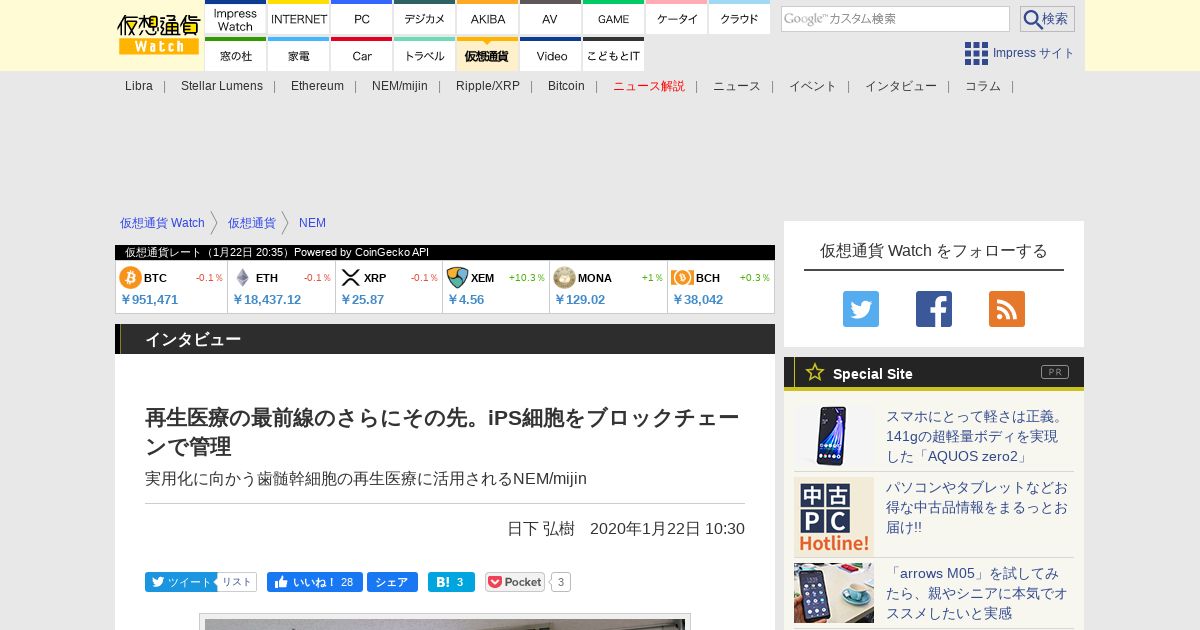Click the NEM breadcrumb link
Image resolution: width=1200 pixels, height=630 pixels.
pyautogui.click(x=312, y=223)
